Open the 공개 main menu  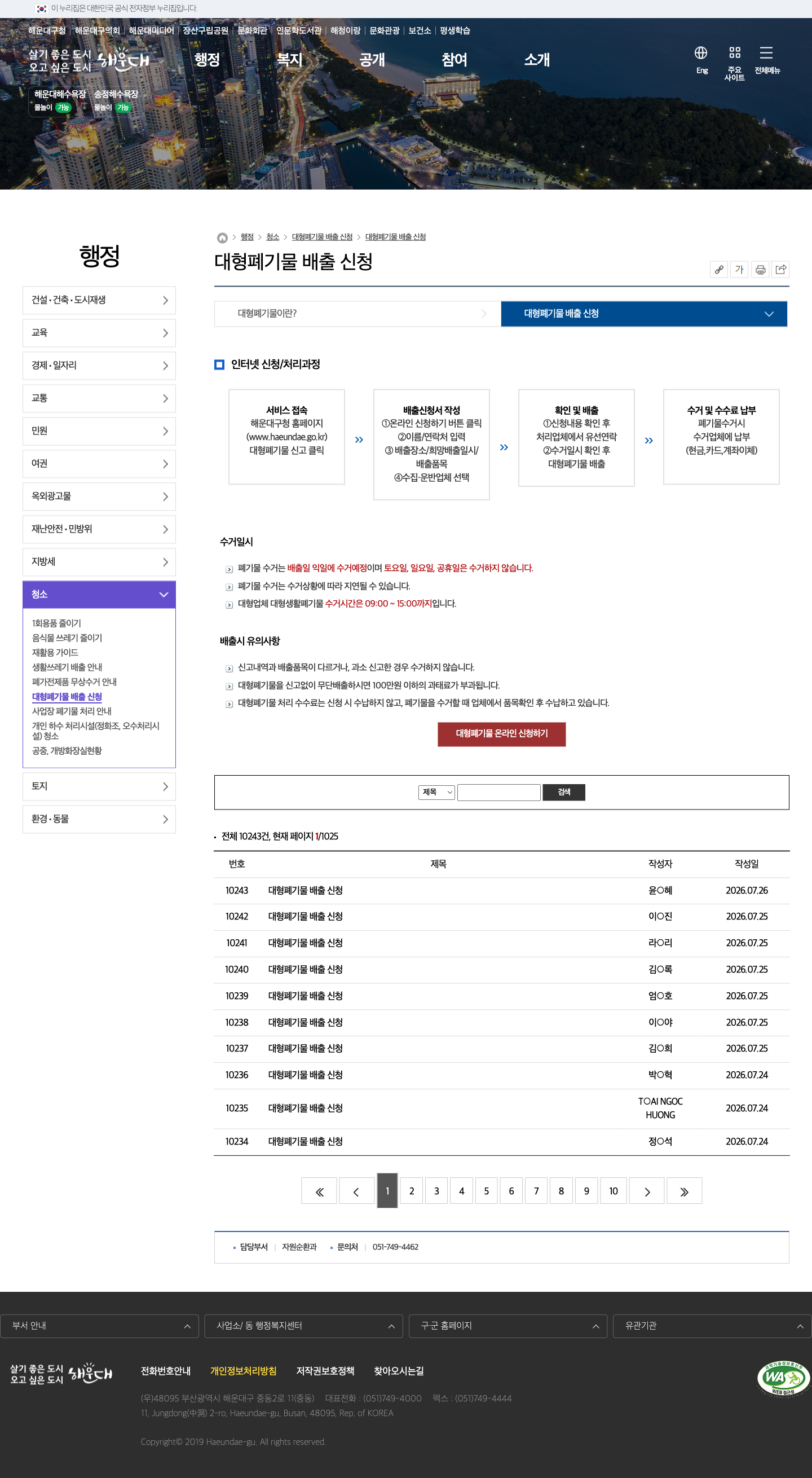pyautogui.click(x=372, y=60)
